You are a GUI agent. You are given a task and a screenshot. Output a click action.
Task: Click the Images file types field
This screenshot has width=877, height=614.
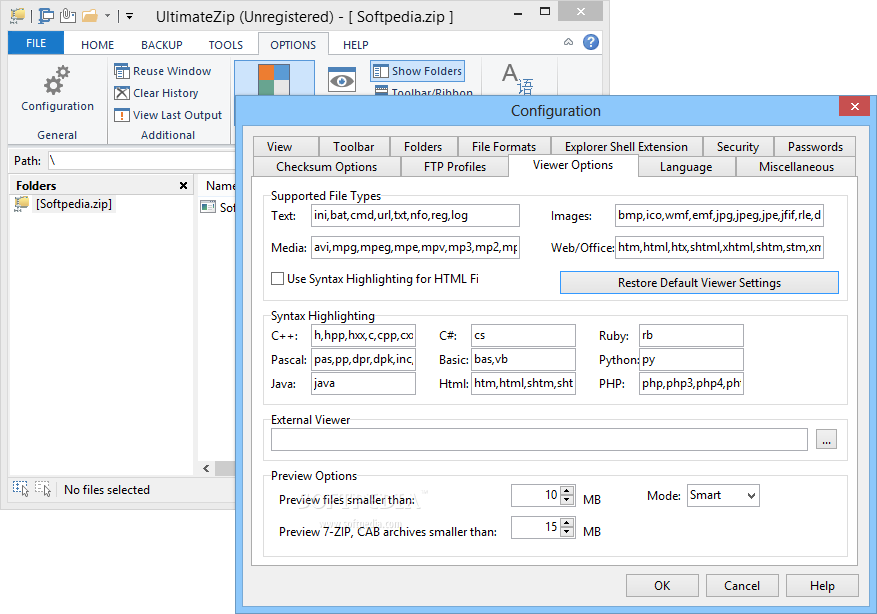[x=719, y=215]
